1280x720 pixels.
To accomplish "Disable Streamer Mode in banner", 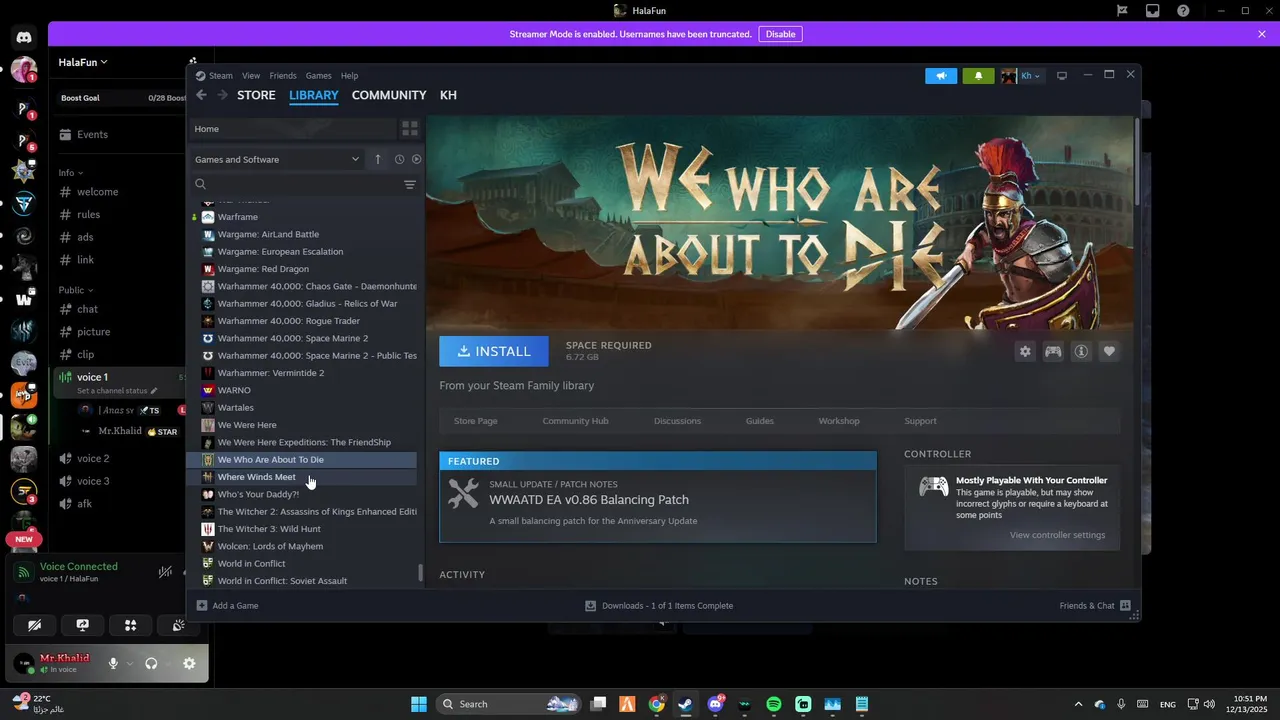I will pos(780,34).
